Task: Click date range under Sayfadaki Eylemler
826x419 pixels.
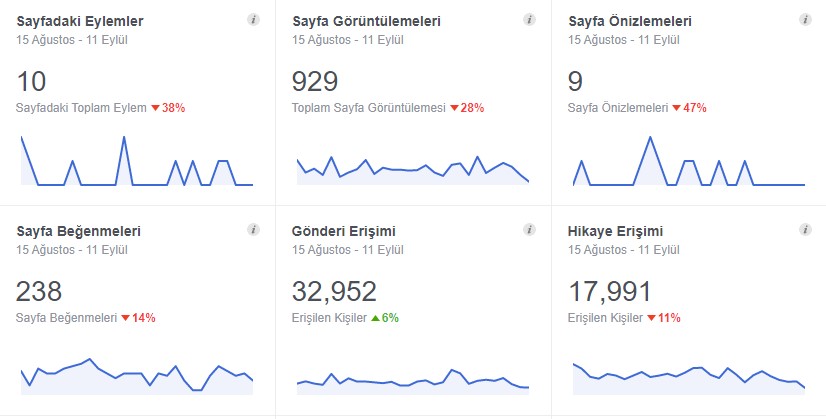Action: 72,40
